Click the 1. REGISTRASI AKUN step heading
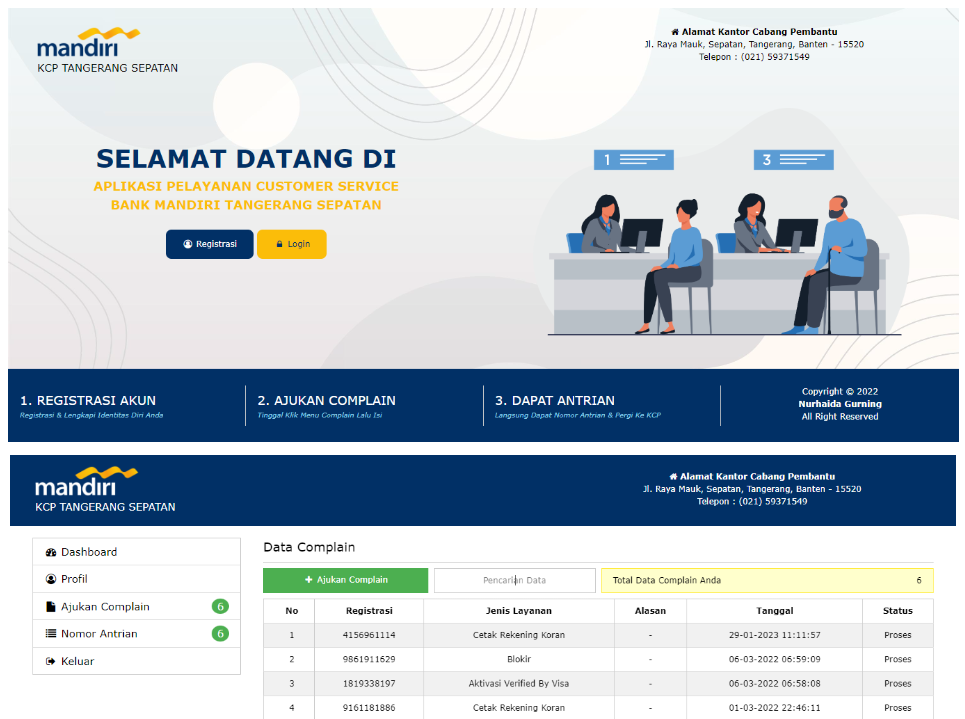Image resolution: width=965 pixels, height=719 pixels. (88, 401)
